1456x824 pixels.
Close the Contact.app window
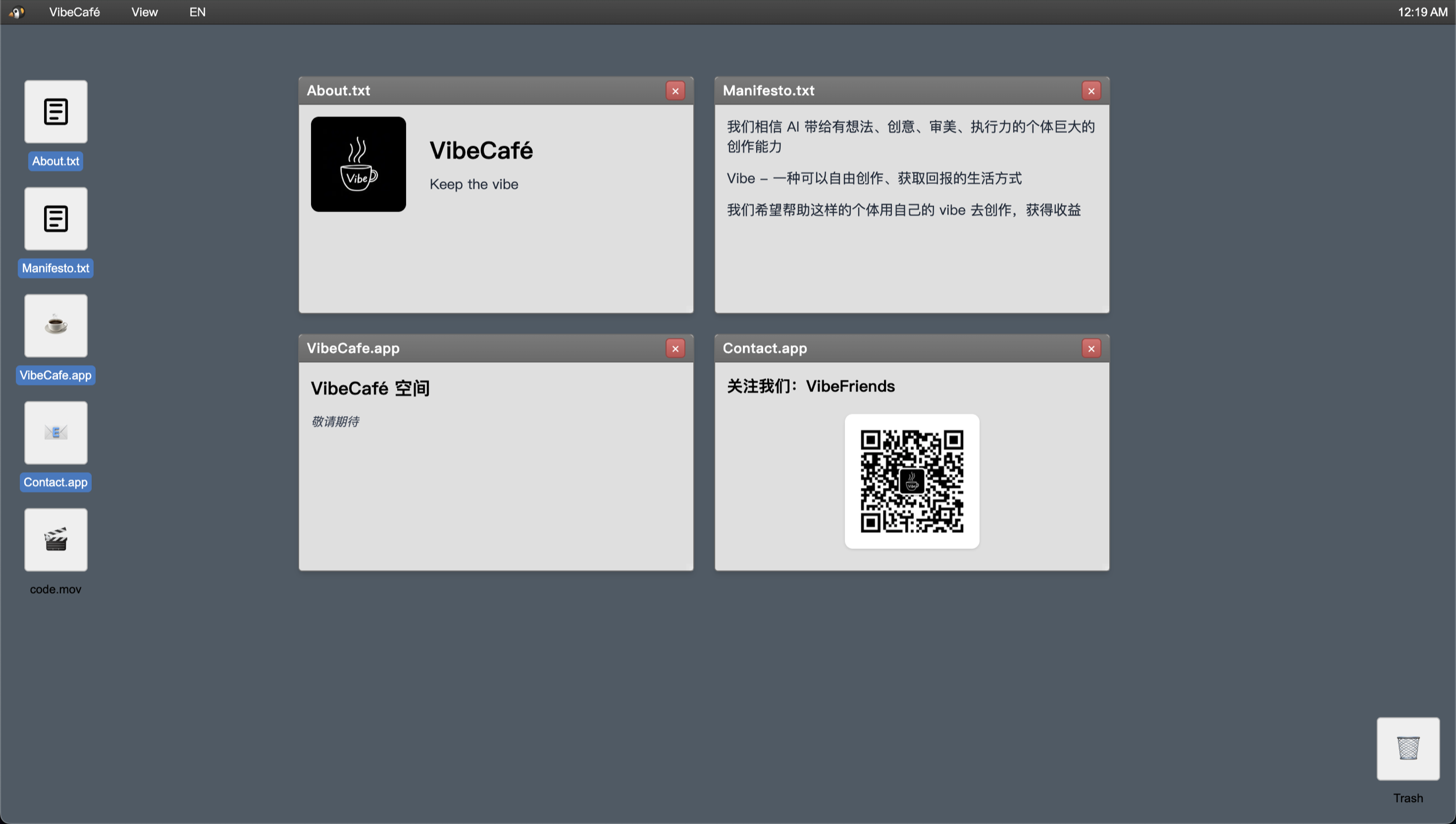point(1091,348)
